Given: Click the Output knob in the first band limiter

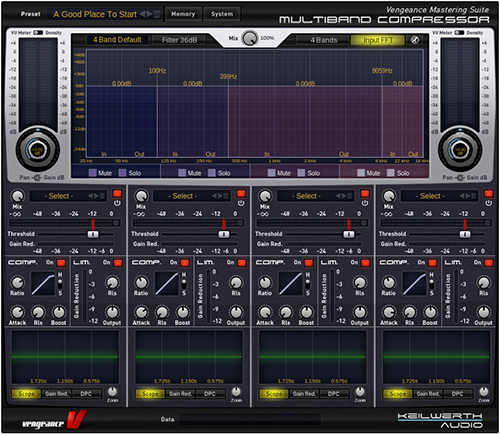Looking at the screenshot, I should click(x=112, y=312).
